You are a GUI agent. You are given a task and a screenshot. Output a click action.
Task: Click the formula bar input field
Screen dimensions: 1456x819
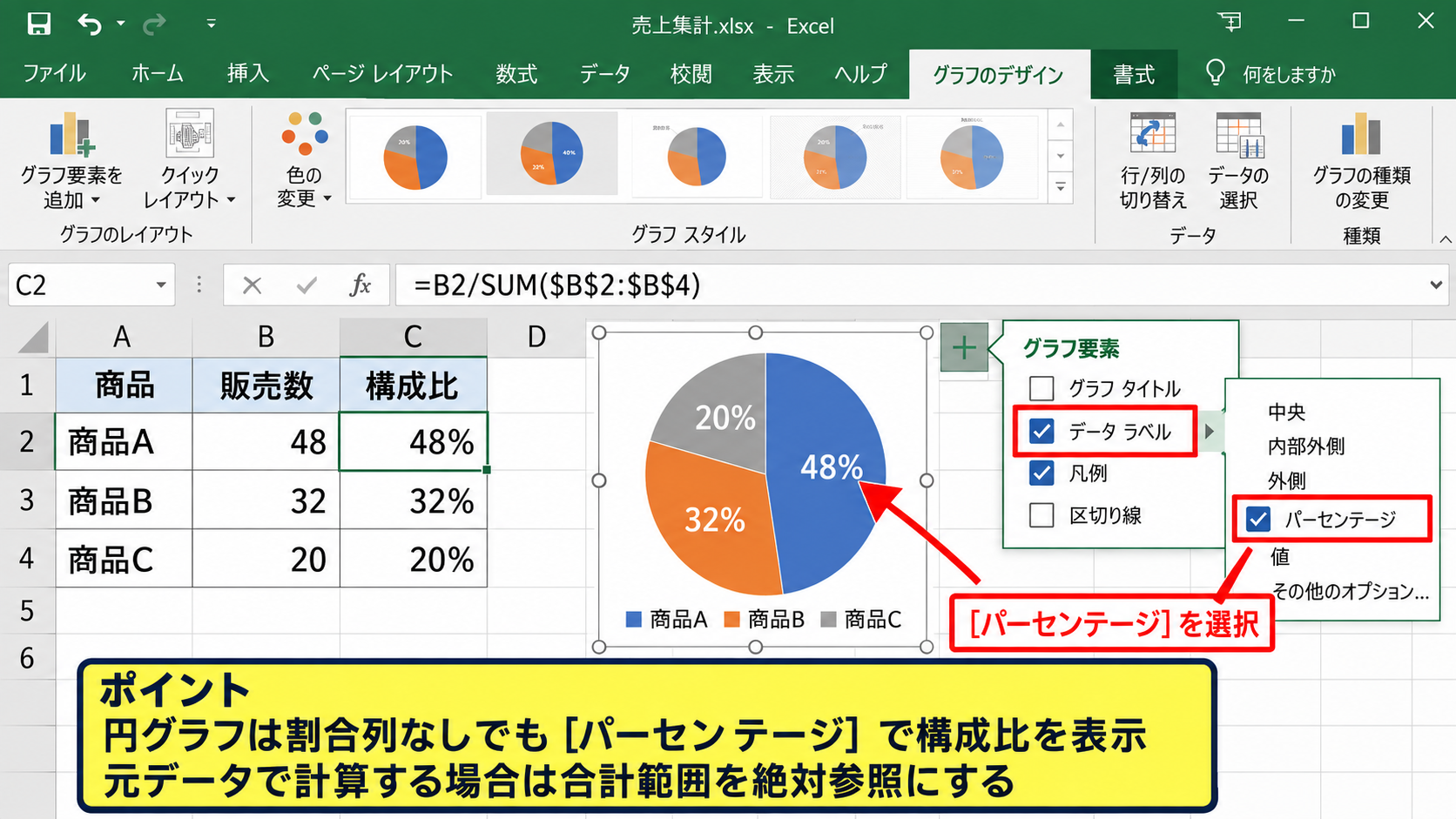tap(910, 285)
